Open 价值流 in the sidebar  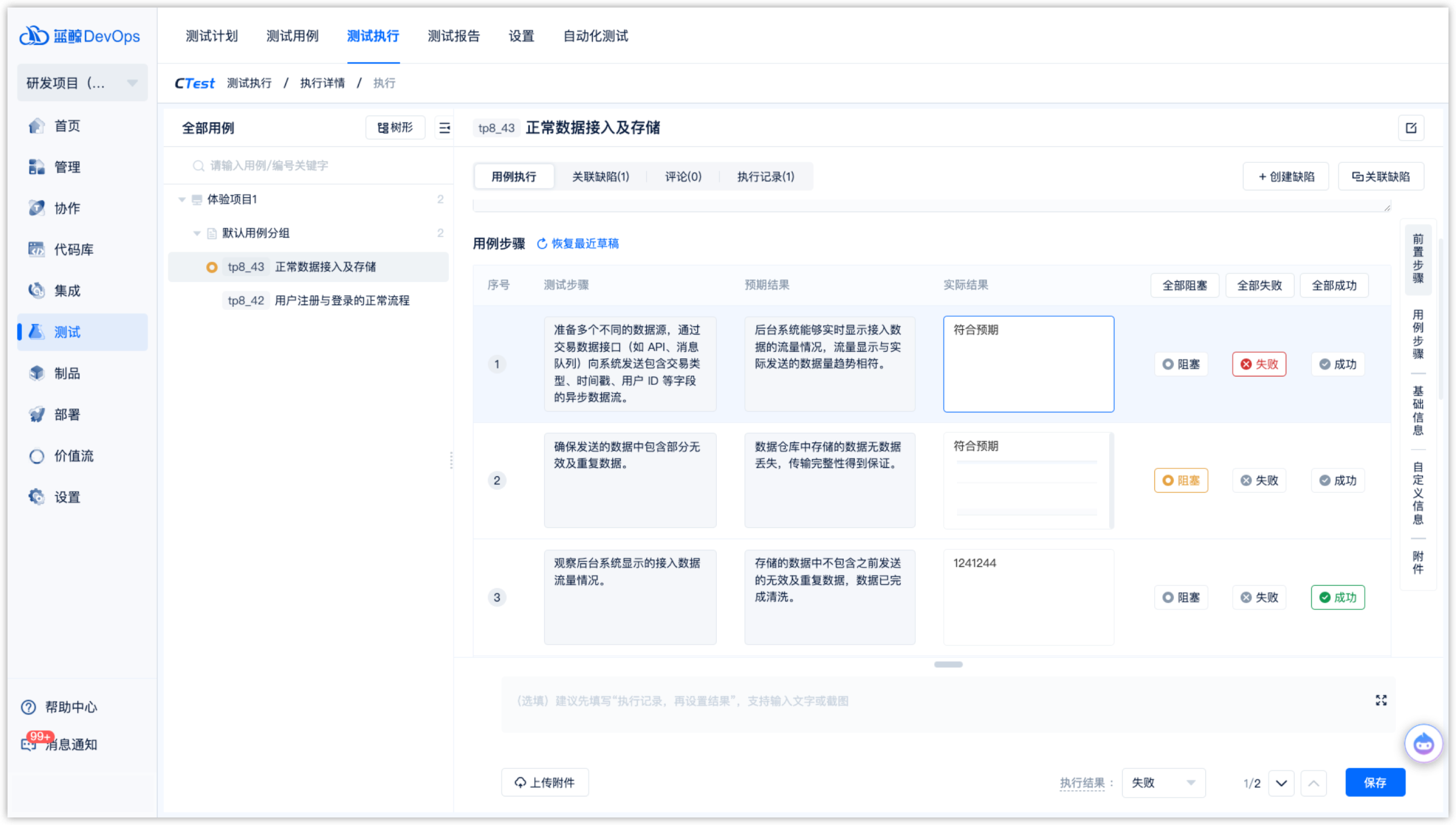coord(73,456)
